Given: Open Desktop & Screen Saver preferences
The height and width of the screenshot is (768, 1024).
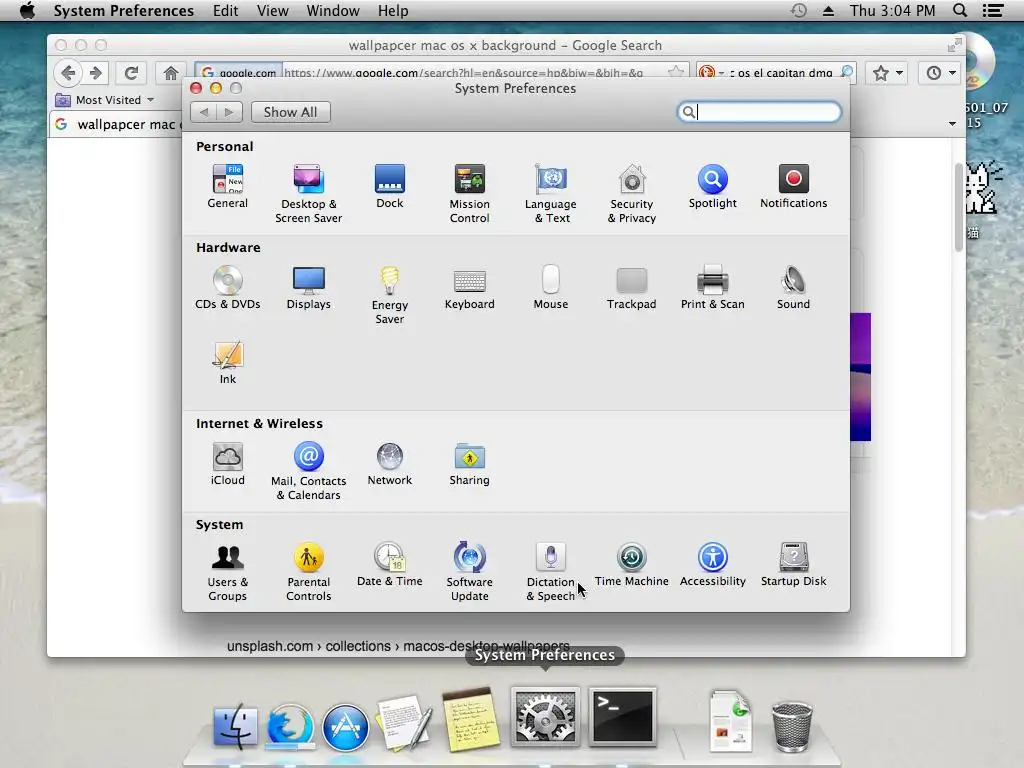Looking at the screenshot, I should [308, 194].
